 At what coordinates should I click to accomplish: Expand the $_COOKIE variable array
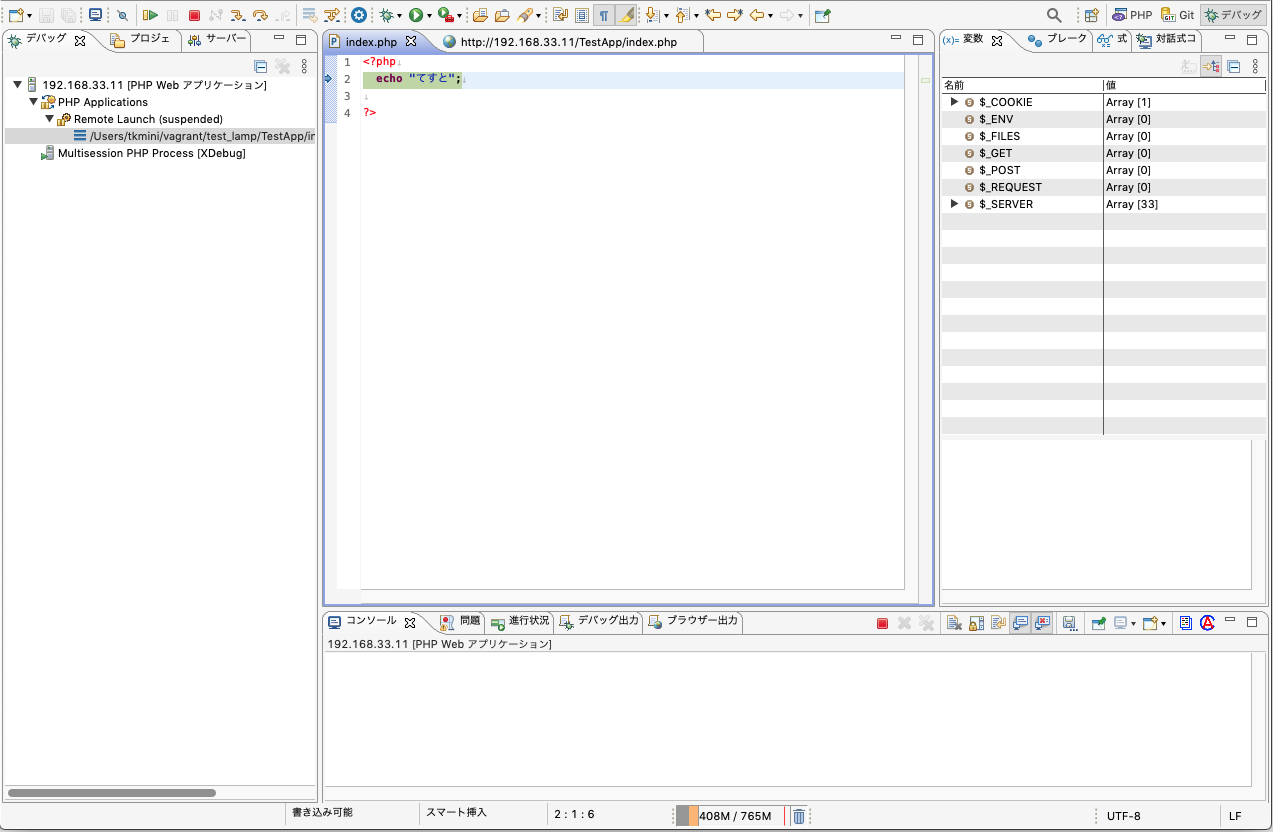coord(954,102)
